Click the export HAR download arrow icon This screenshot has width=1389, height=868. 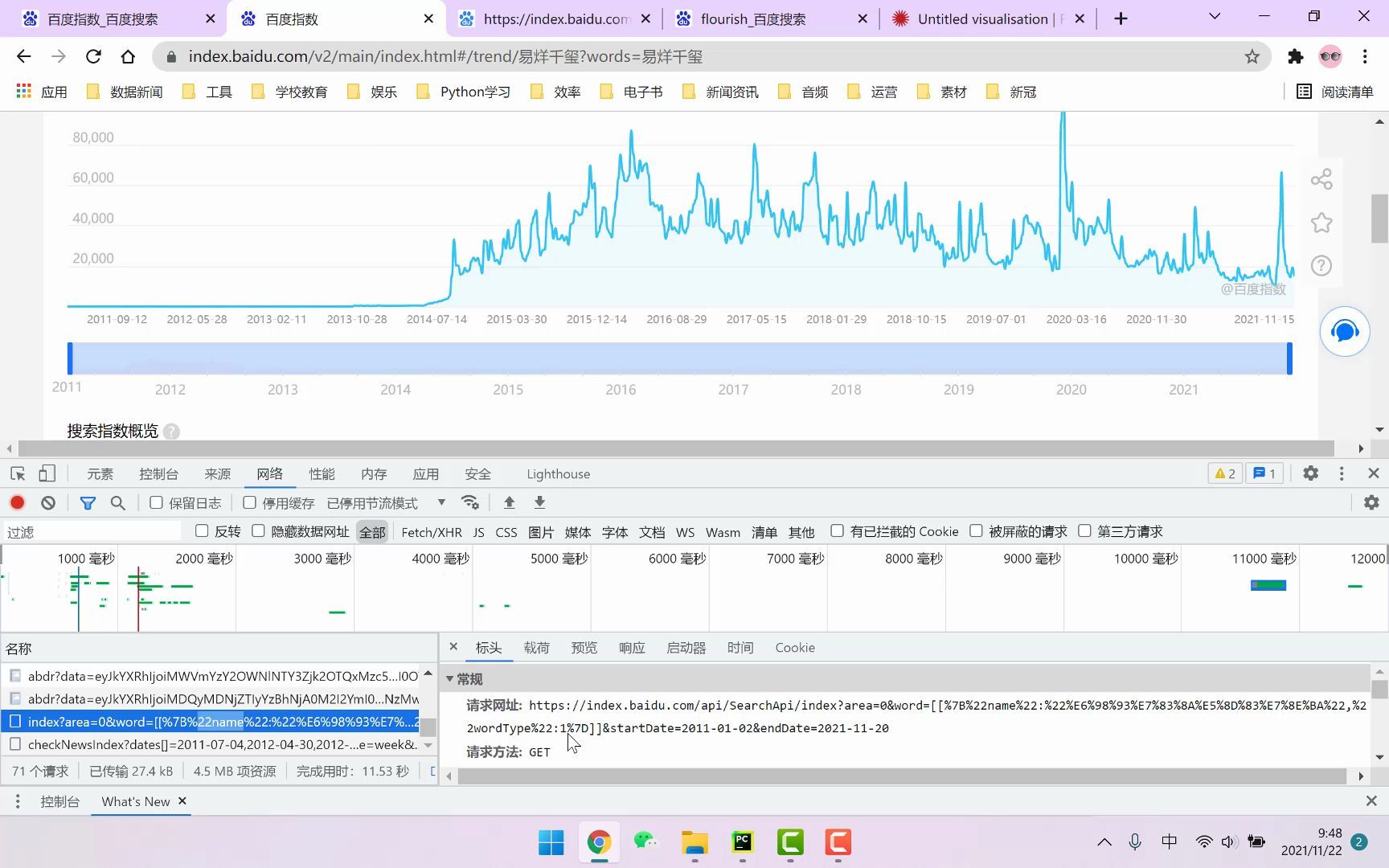[x=539, y=502]
